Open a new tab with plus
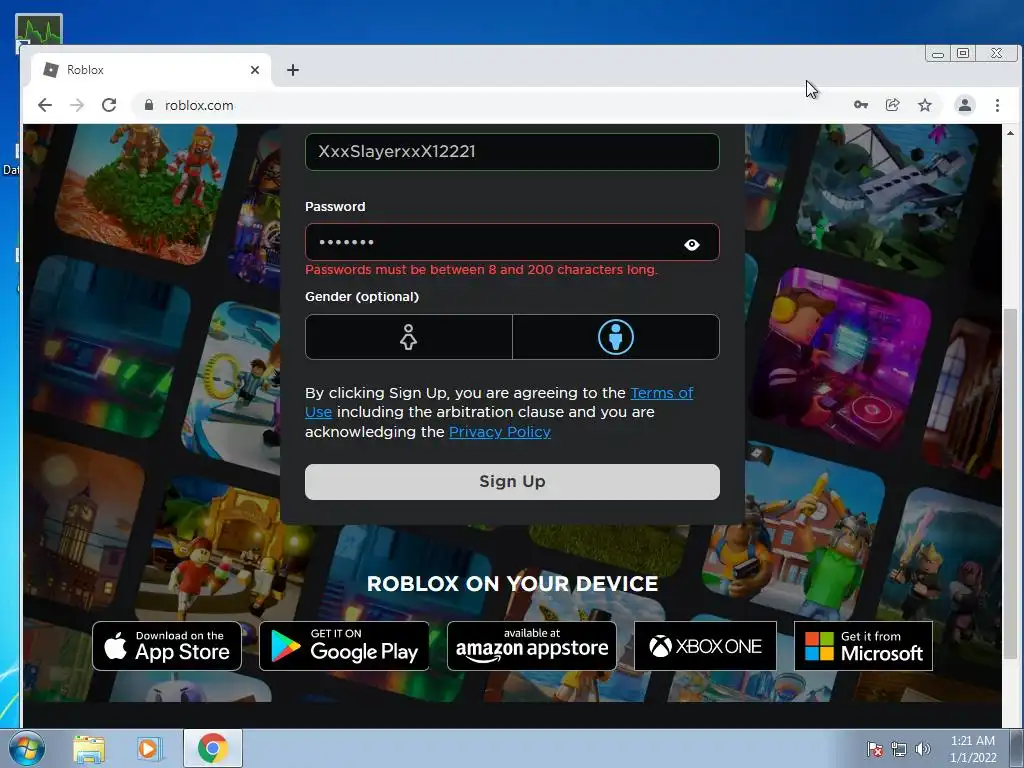This screenshot has height=768, width=1024. tap(293, 70)
